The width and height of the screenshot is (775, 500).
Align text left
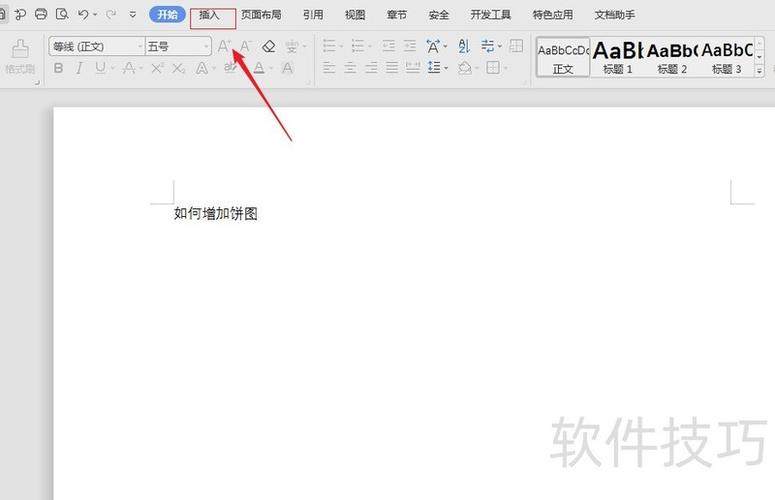pos(329,68)
